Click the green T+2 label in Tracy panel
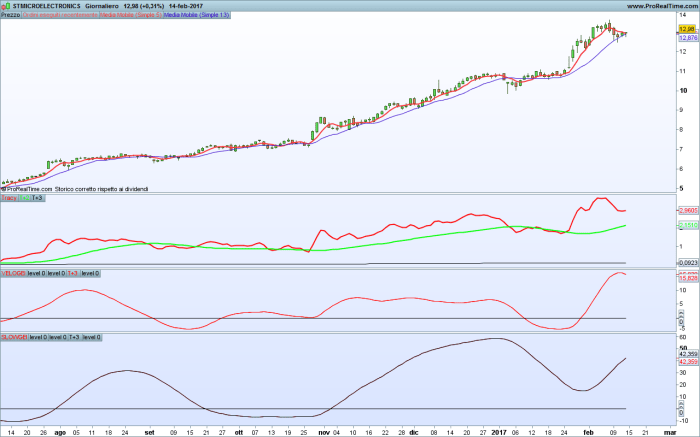This screenshot has width=700, height=437. 25,198
